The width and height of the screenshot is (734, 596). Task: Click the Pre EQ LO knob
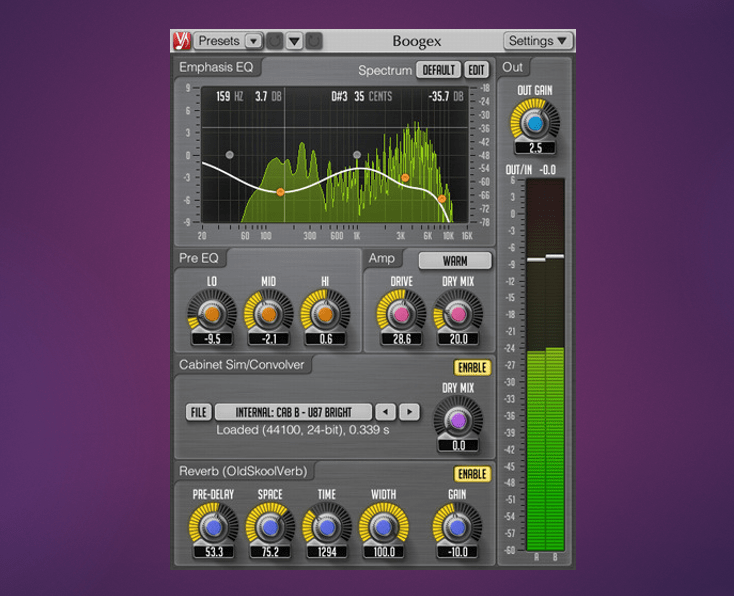pos(212,314)
